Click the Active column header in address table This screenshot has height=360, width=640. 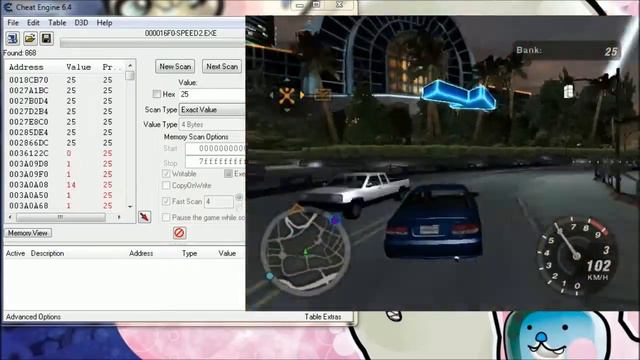tap(15, 253)
